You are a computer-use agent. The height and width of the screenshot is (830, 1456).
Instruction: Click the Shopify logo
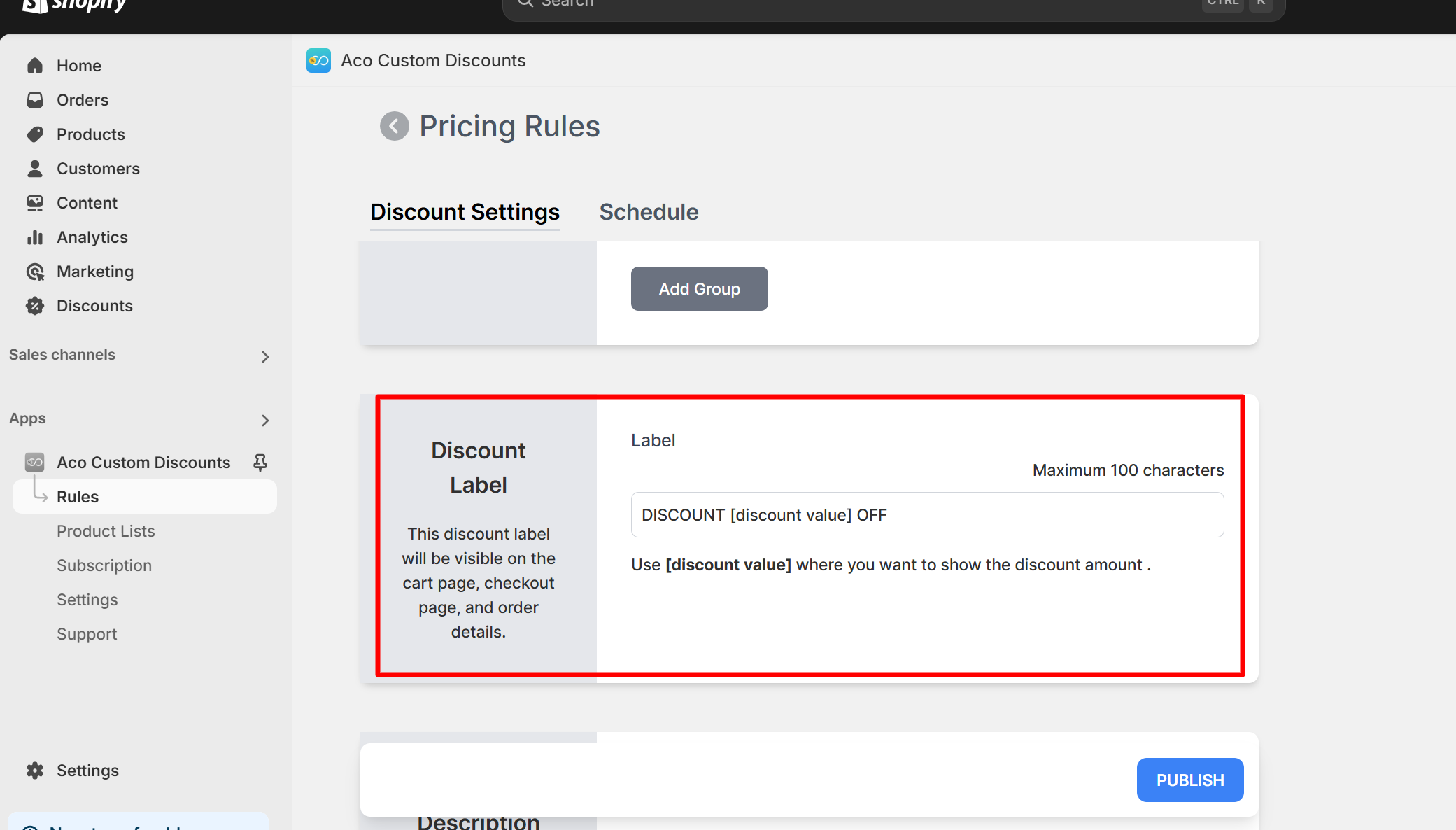tap(73, 6)
